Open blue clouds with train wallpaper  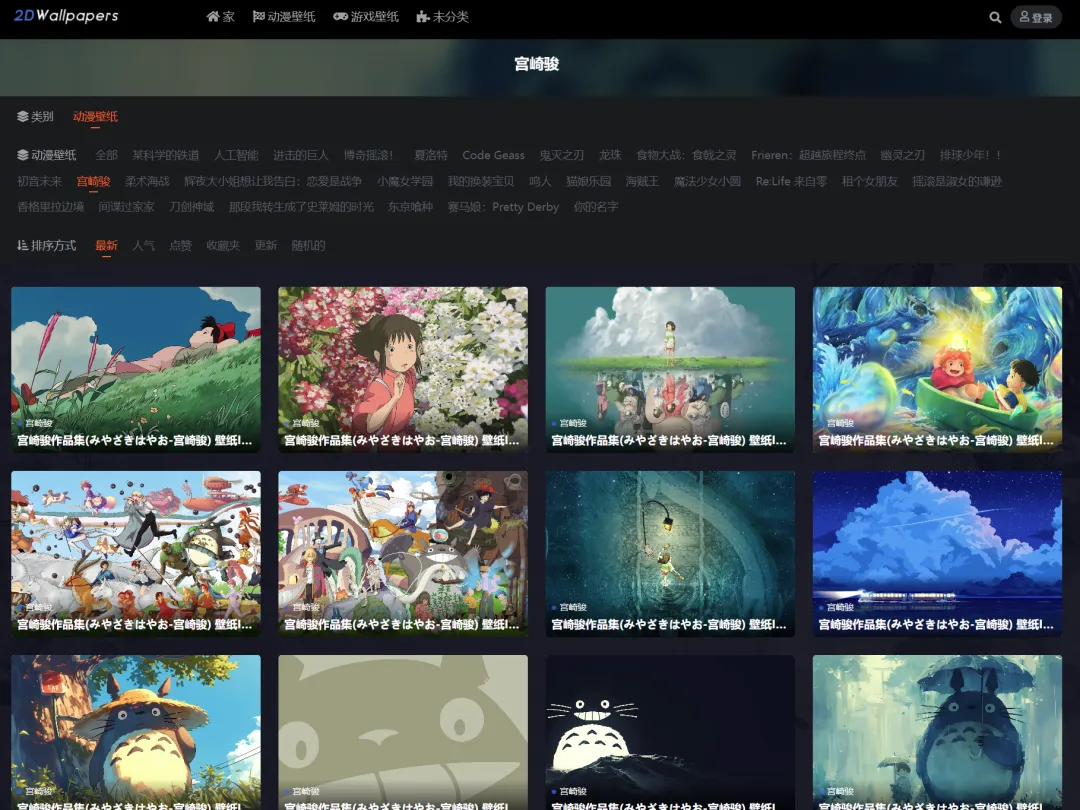coord(937,554)
